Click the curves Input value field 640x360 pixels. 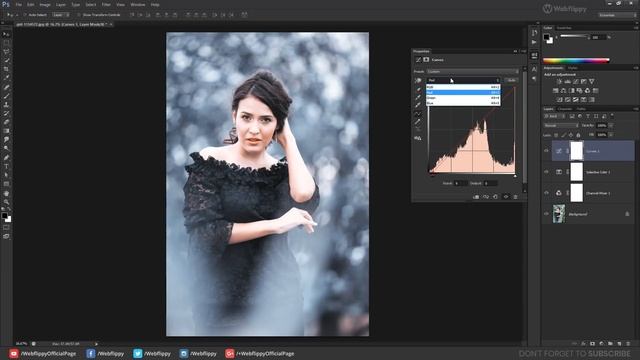461,183
